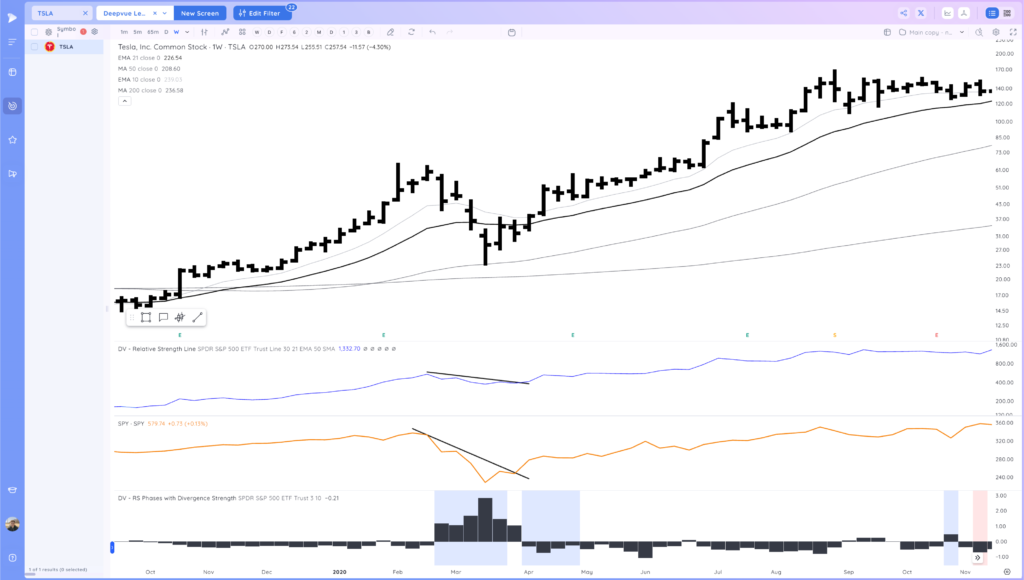The width and height of the screenshot is (1024, 580).
Task: Tick the TSLA row checkbox
Action: click(35, 47)
